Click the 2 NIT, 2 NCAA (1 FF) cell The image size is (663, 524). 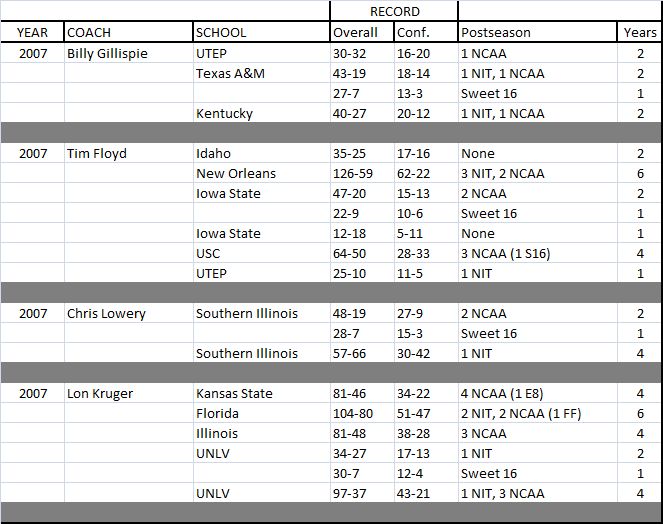(x=537, y=413)
